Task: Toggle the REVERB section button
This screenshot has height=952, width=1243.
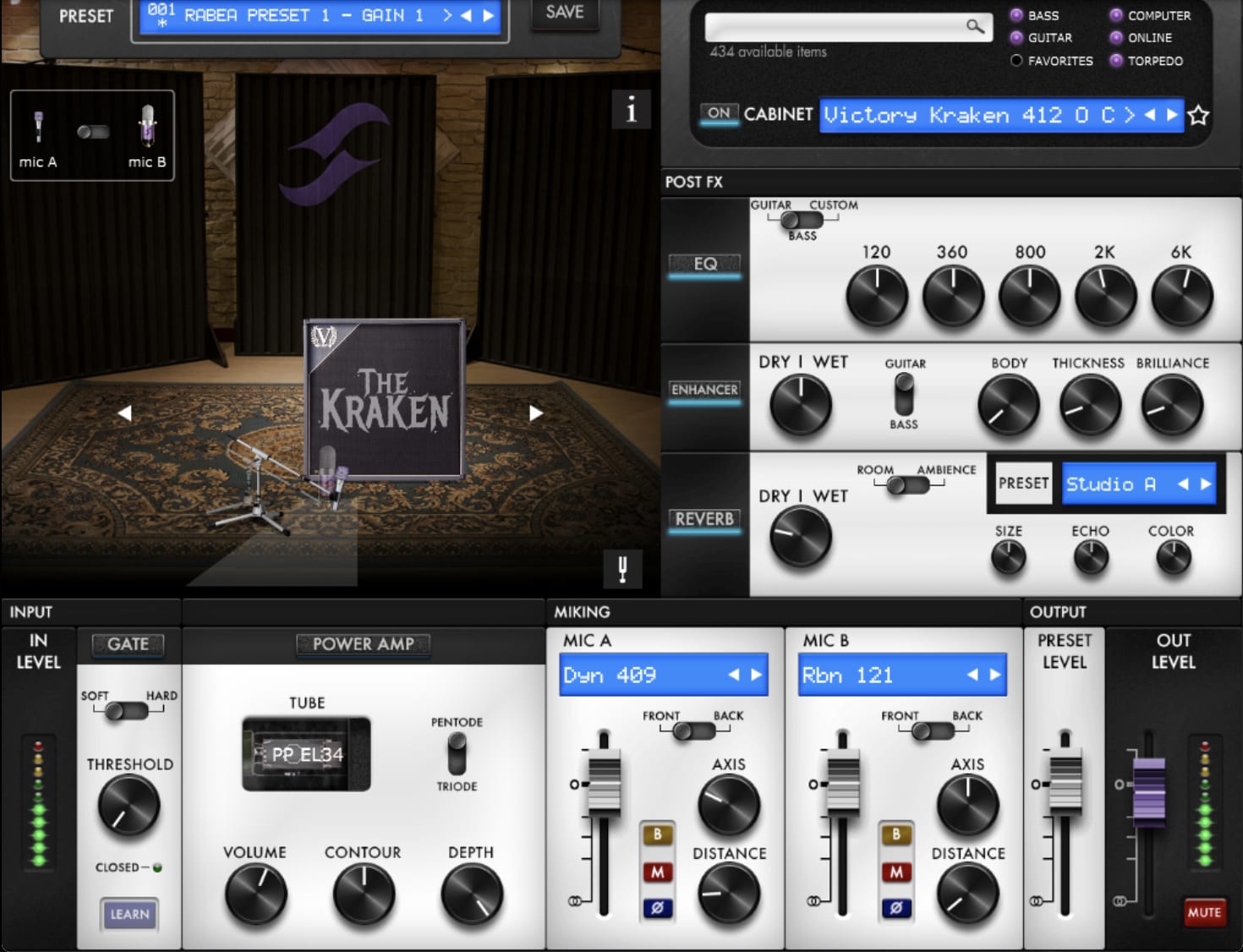Action: pos(704,519)
